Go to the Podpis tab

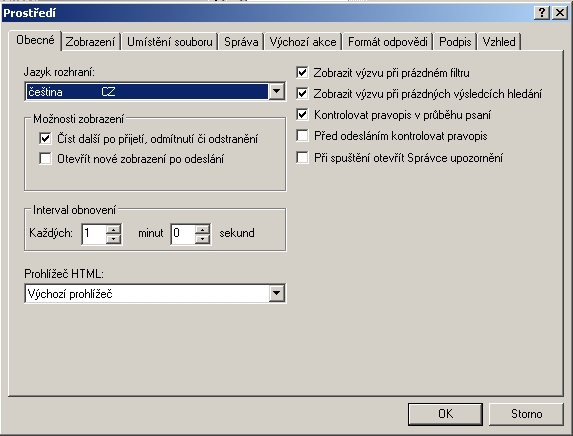(455, 42)
